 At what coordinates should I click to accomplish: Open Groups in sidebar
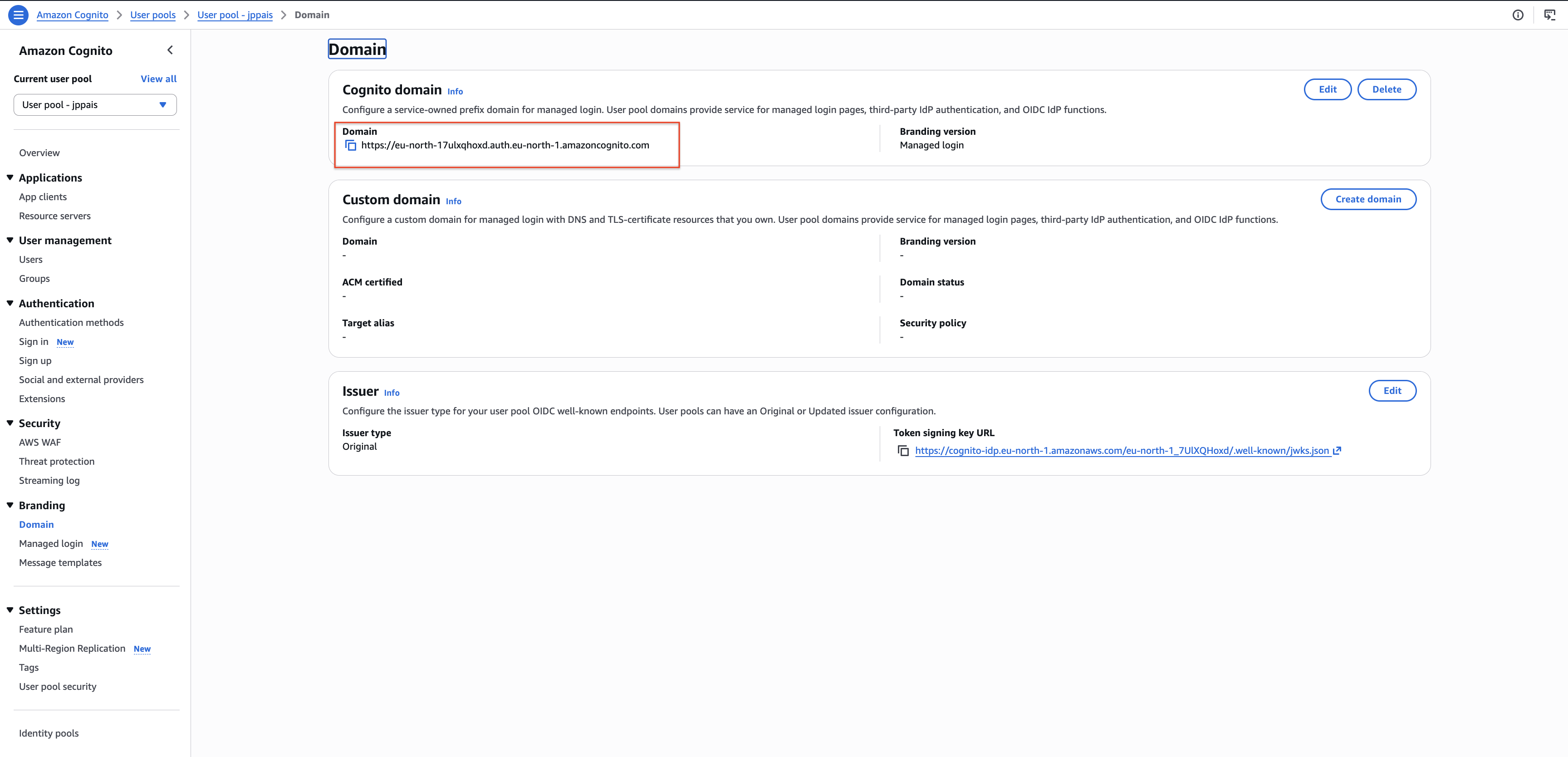click(x=34, y=278)
